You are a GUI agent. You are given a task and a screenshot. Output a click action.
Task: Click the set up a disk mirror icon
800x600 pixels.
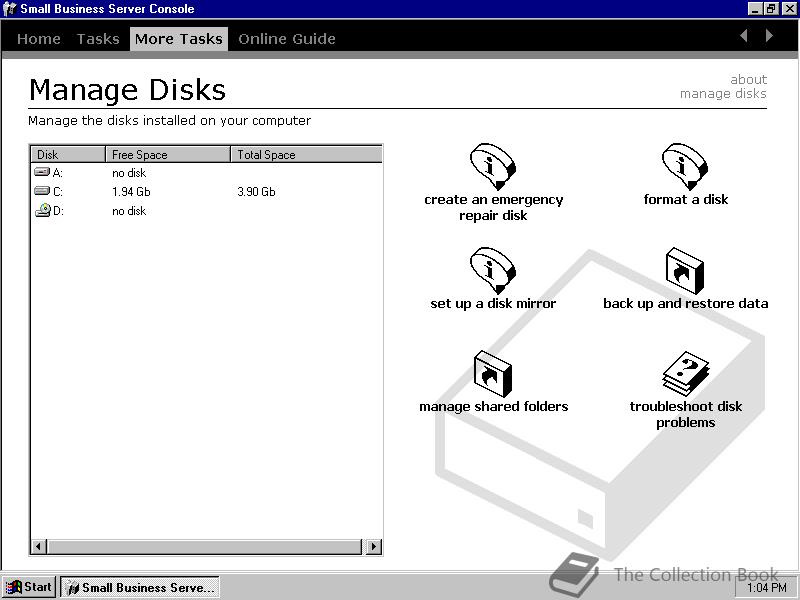(493, 270)
